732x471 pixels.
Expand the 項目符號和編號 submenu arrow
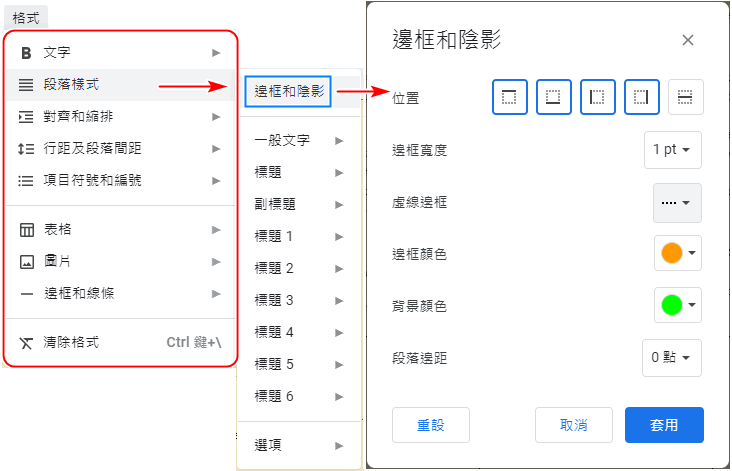click(216, 181)
